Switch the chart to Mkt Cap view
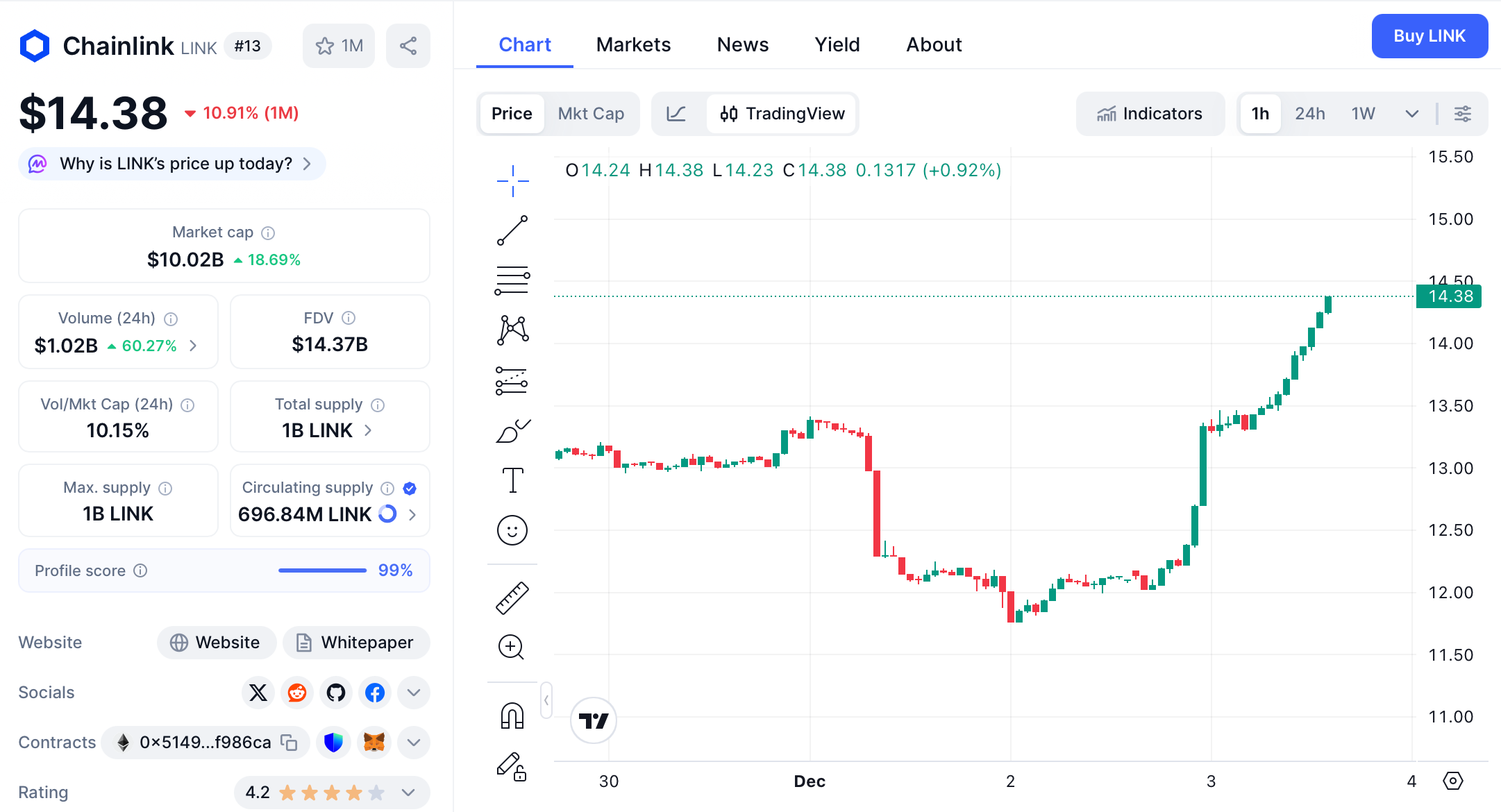 [x=591, y=113]
